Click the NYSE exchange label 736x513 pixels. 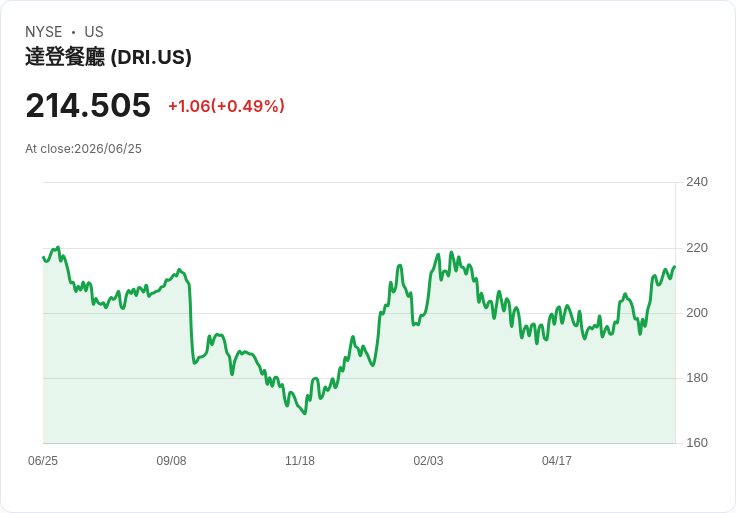(x=44, y=32)
